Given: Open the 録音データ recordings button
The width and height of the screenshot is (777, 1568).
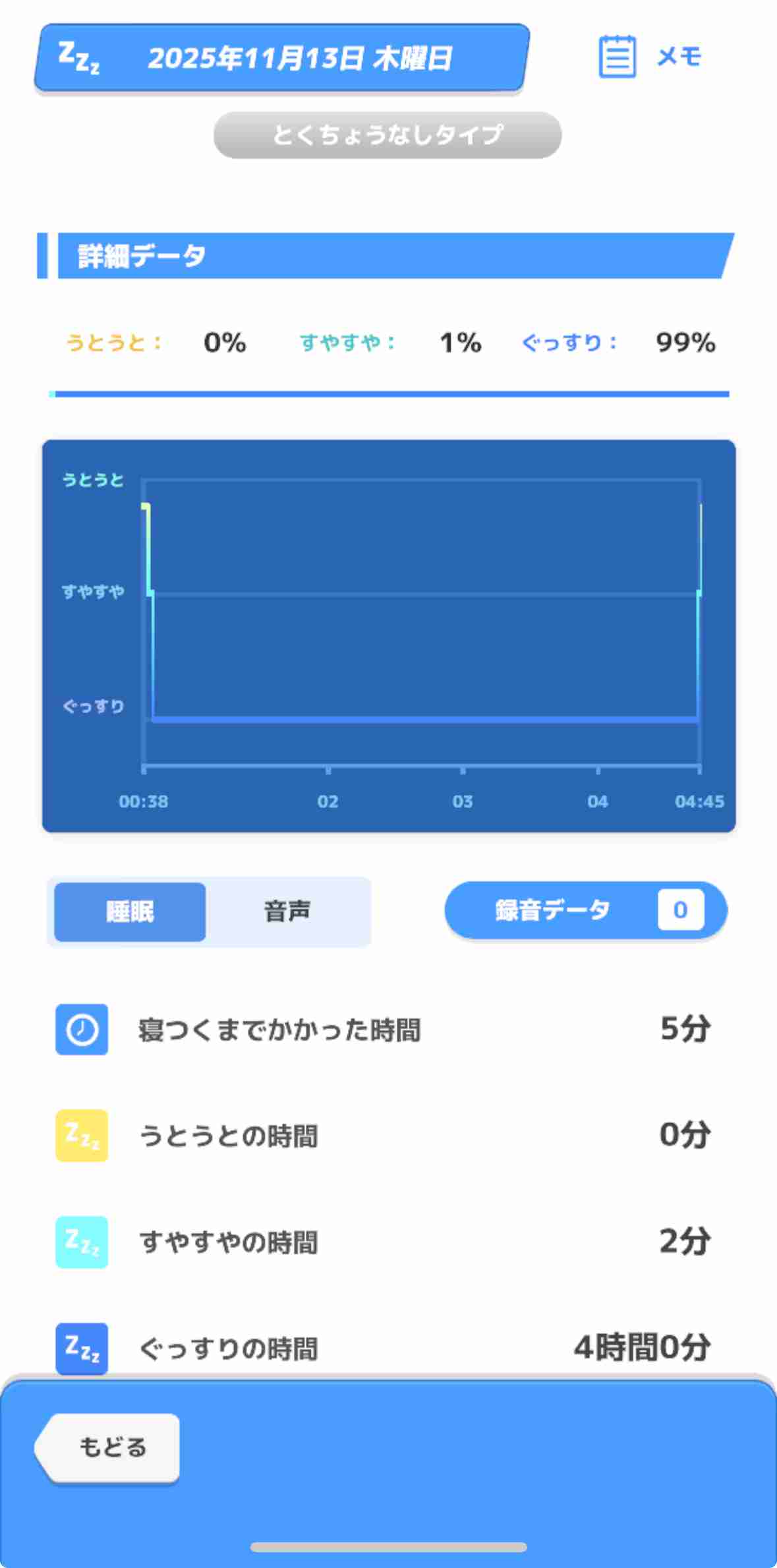Looking at the screenshot, I should click(552, 911).
